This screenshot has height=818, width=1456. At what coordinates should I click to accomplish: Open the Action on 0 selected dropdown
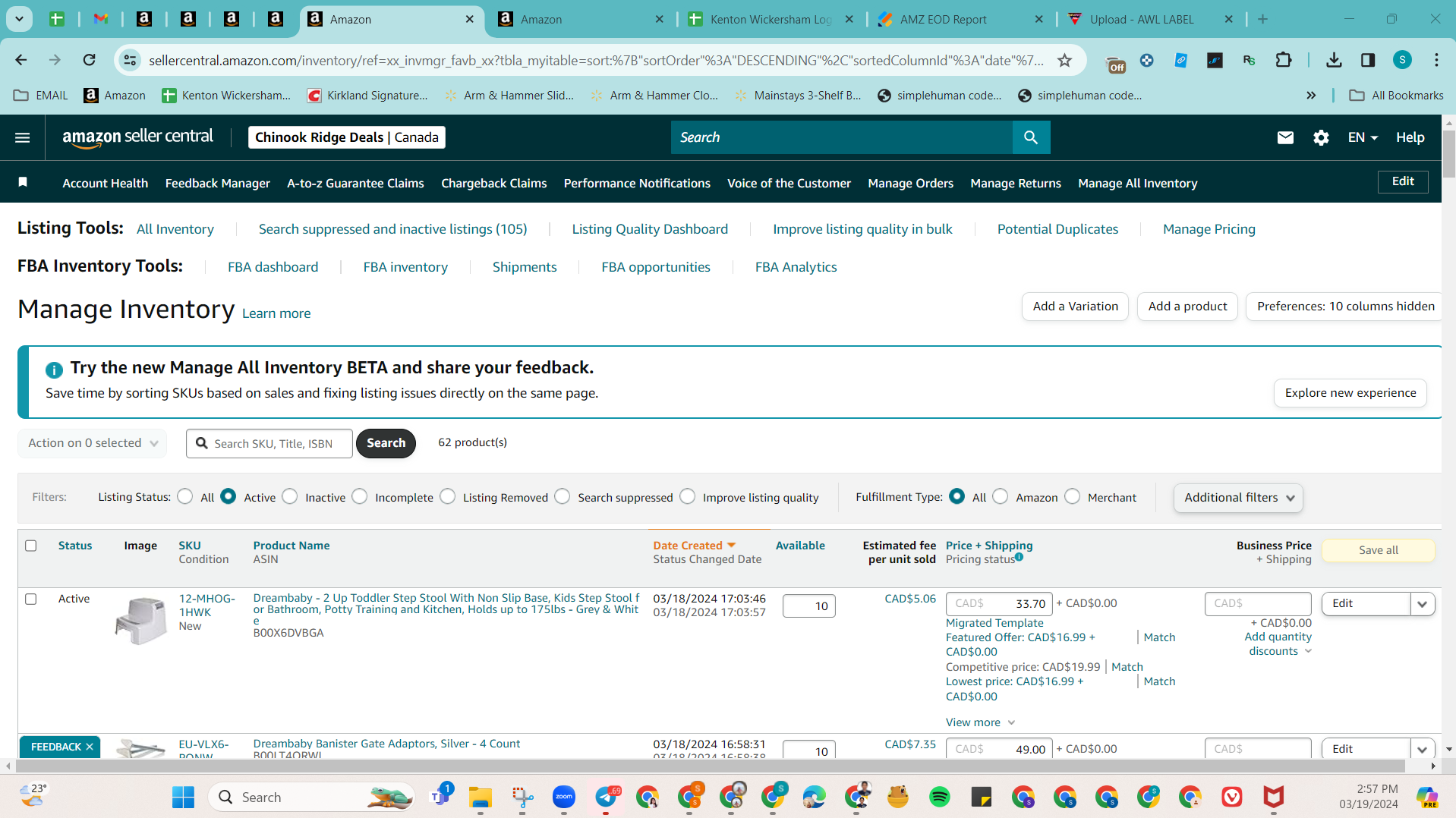93,443
